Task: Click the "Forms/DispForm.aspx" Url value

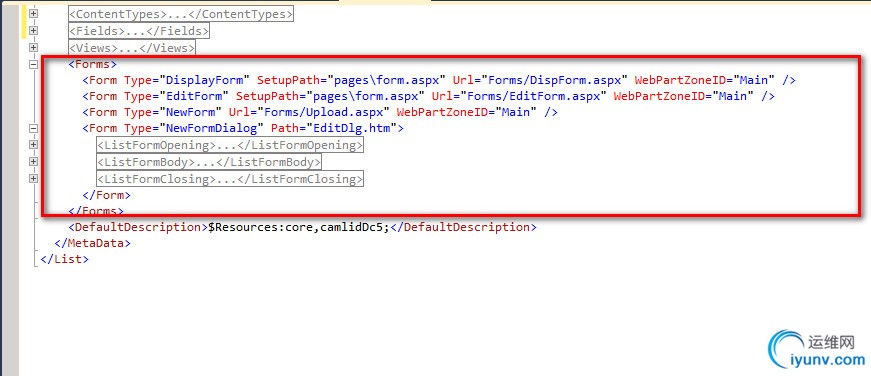Action: (x=554, y=80)
